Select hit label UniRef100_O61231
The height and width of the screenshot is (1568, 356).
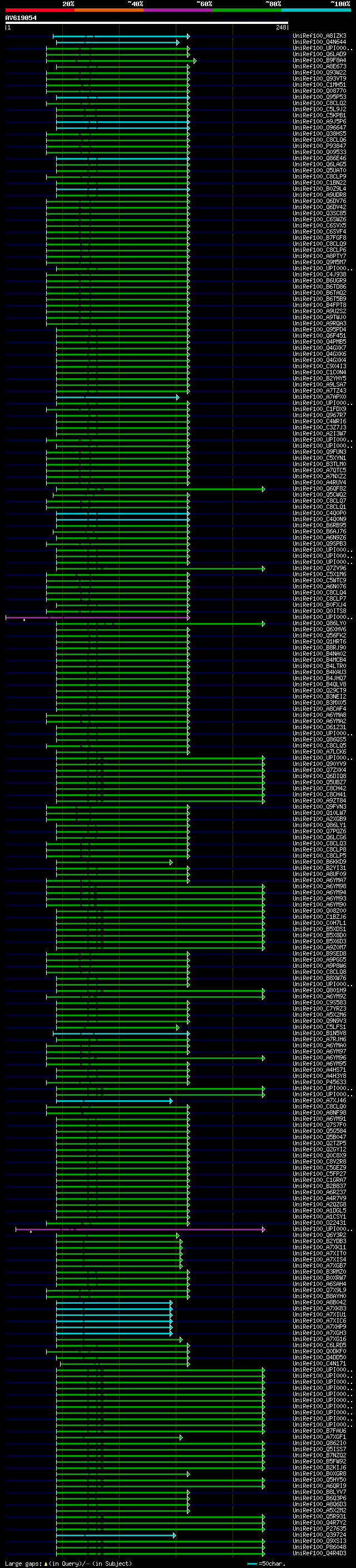pyautogui.click(x=319, y=727)
